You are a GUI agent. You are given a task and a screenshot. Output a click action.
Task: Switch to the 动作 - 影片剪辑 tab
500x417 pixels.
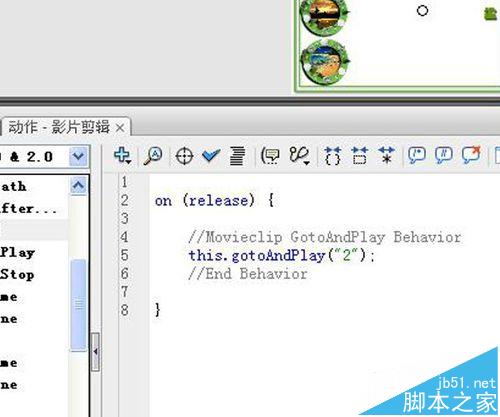pyautogui.click(x=59, y=127)
